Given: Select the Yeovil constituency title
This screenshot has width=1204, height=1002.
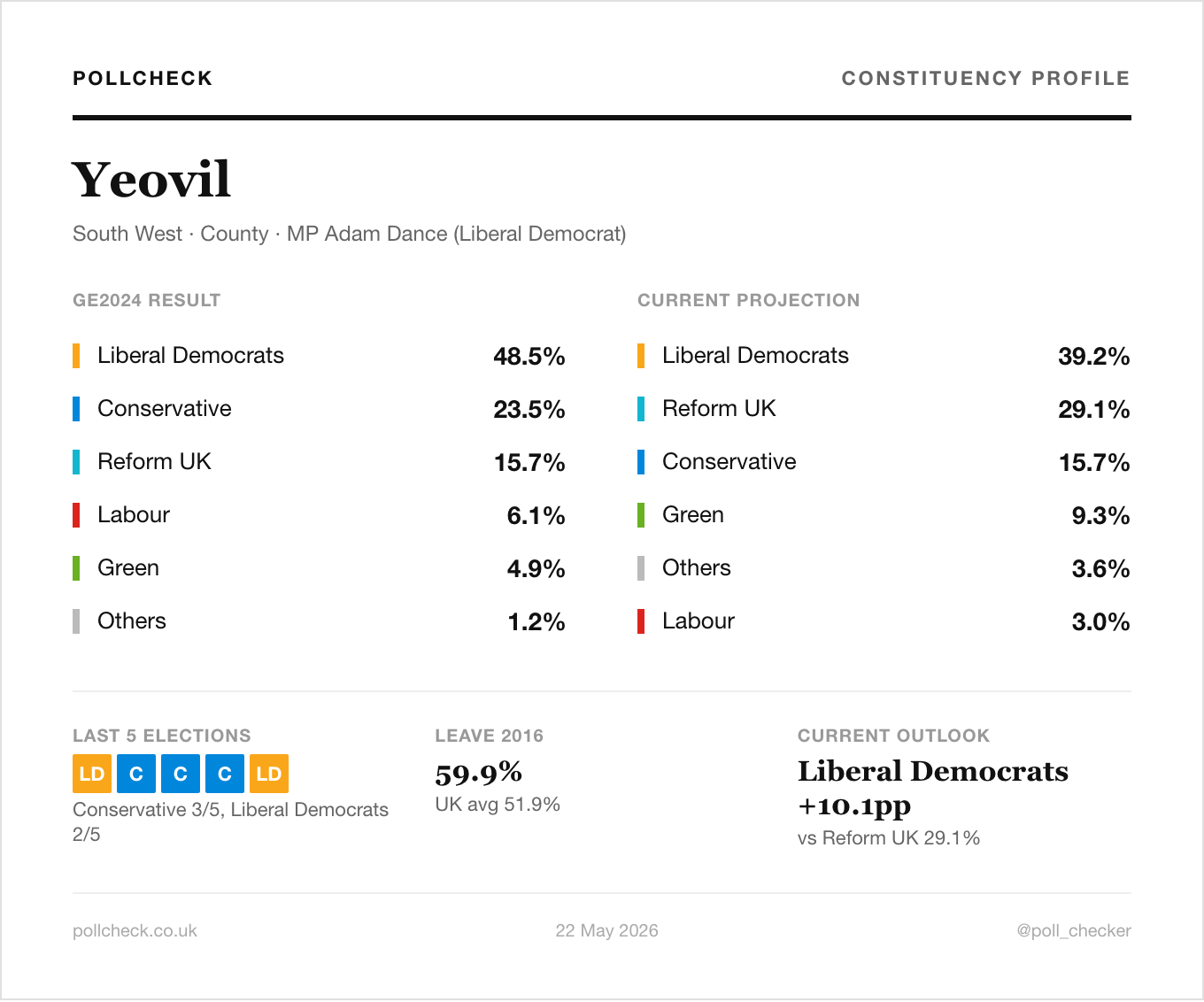Looking at the screenshot, I should (151, 180).
